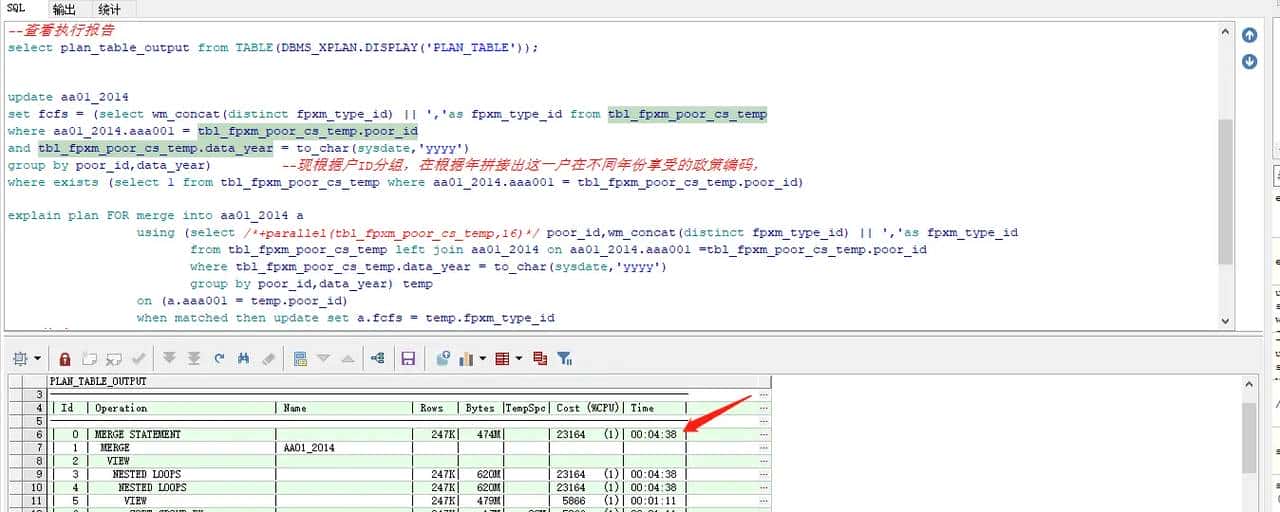The image size is (1280, 512).
Task: Click the grey up triangle previous-record icon
Action: point(347,358)
